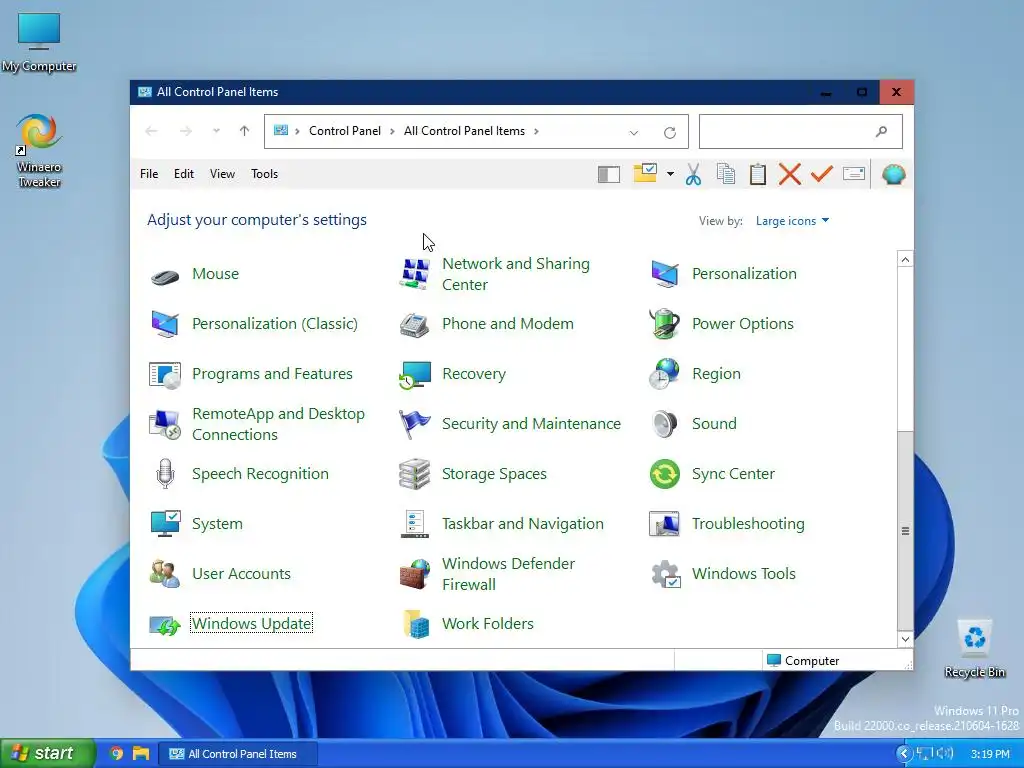Open the Windows Update link text
This screenshot has height=768, width=1024.
251,624
